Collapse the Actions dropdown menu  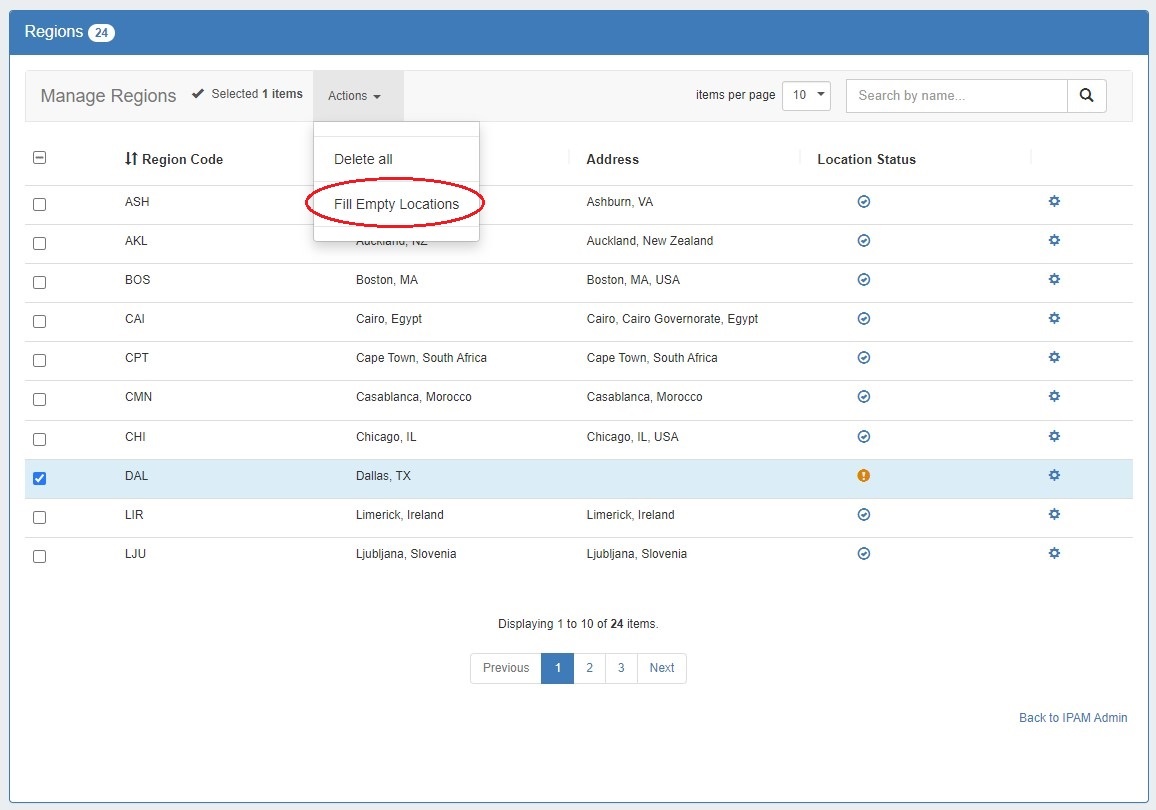click(355, 96)
